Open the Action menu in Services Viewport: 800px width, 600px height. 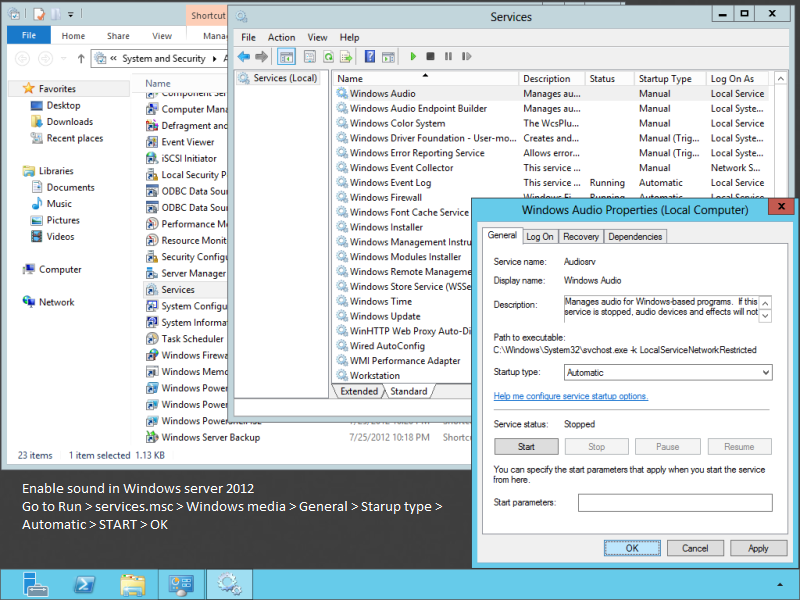point(281,37)
